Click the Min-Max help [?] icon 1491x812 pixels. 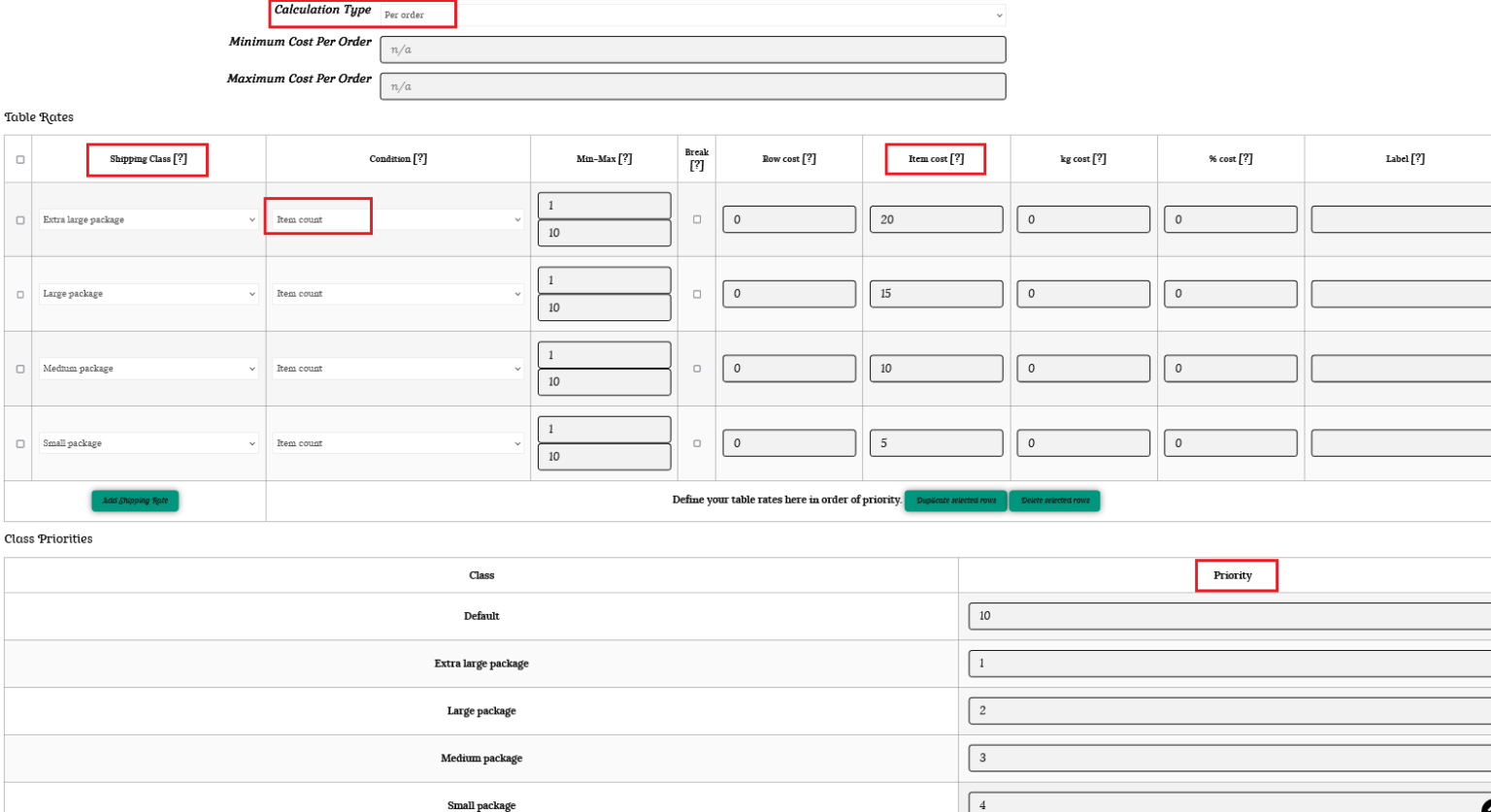[625, 159]
